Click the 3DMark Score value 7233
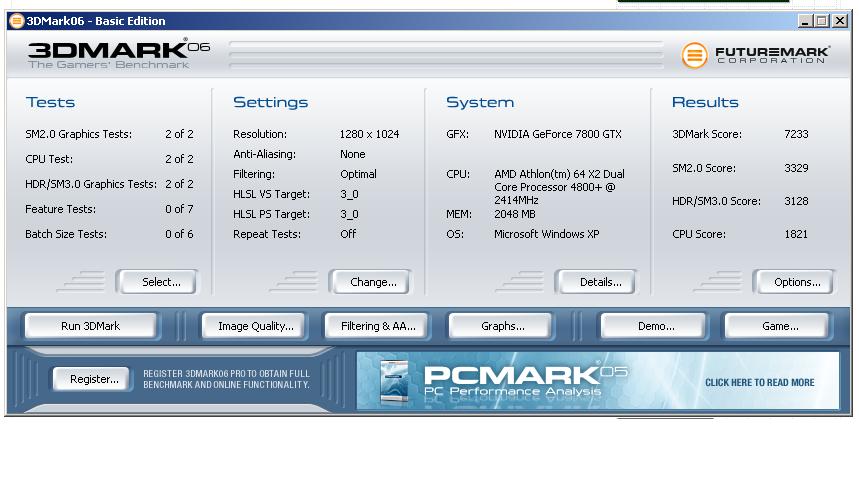This screenshot has width=859, height=482. 796,134
